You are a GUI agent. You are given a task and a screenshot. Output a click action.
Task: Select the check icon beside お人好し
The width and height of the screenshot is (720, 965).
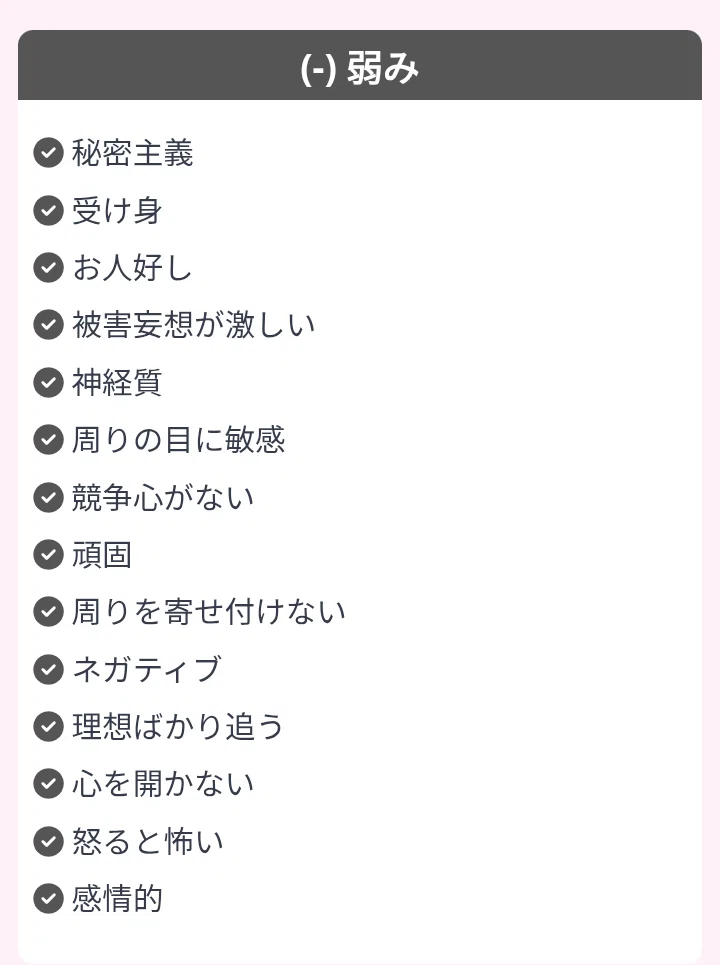[49, 268]
